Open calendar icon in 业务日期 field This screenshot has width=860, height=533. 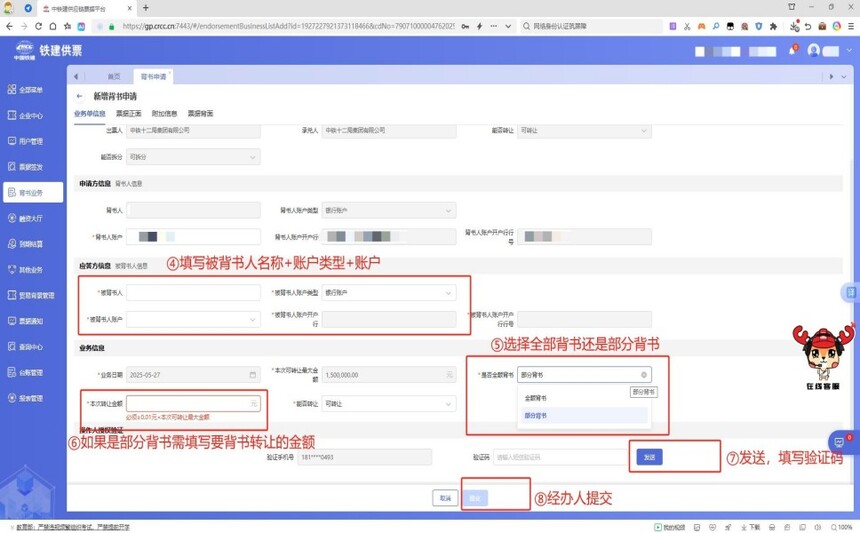tap(252, 375)
